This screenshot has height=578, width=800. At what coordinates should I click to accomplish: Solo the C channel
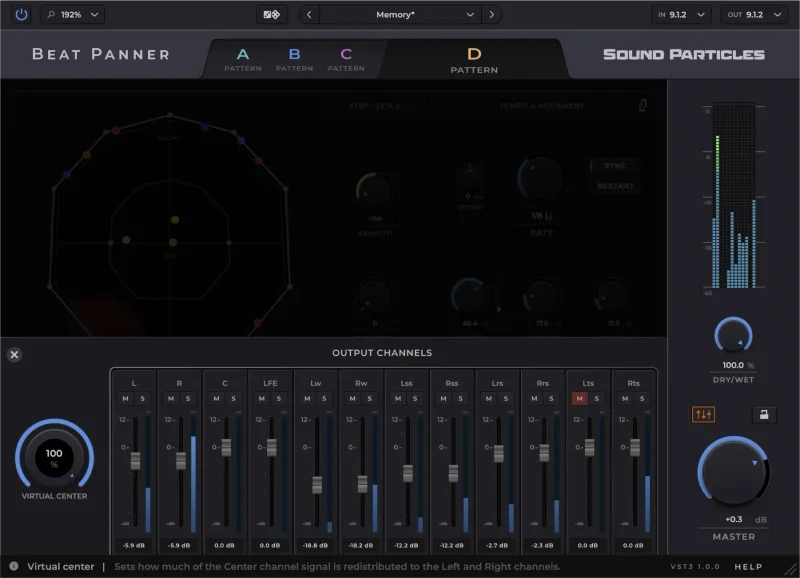[x=233, y=398]
